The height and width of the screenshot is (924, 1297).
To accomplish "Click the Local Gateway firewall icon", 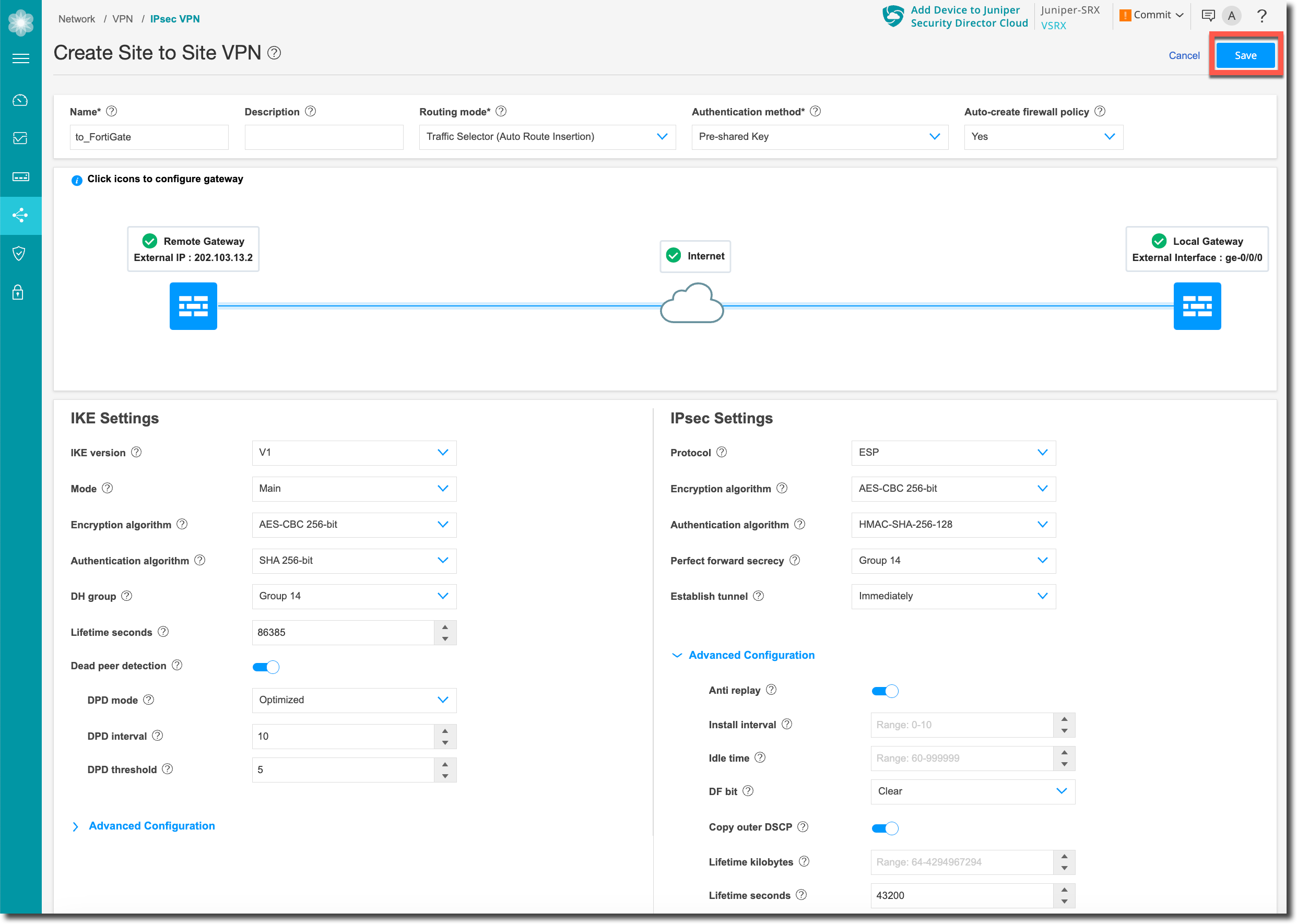I will tap(1196, 305).
